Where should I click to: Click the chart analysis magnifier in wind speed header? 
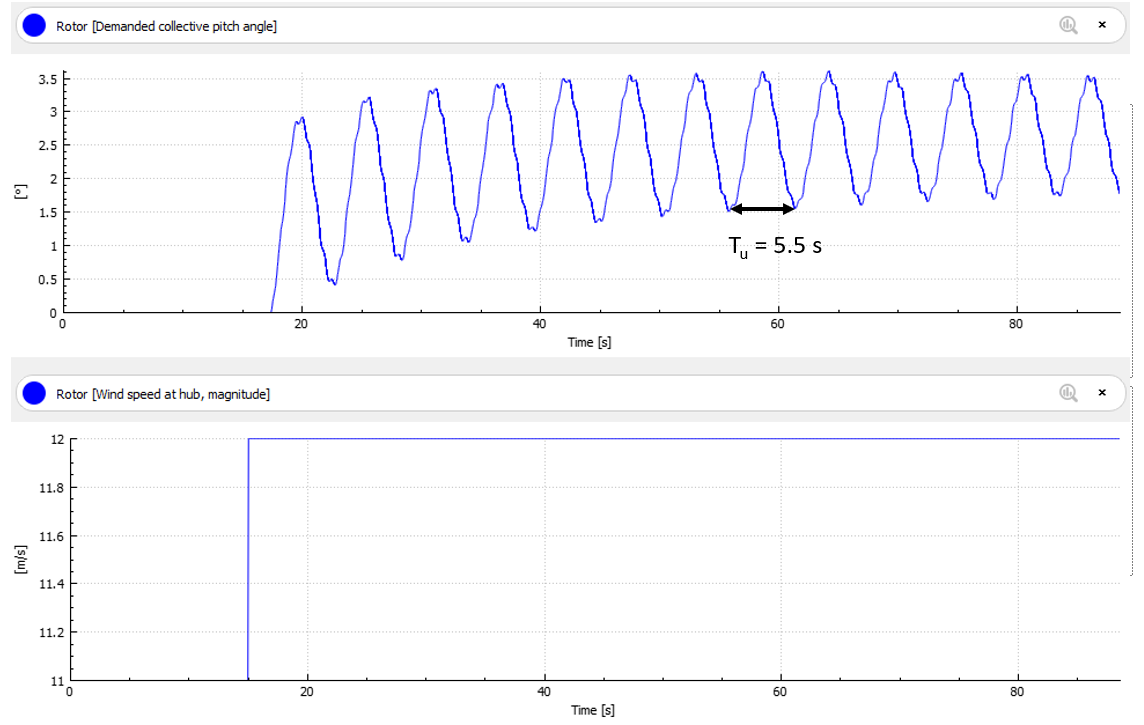[1068, 393]
